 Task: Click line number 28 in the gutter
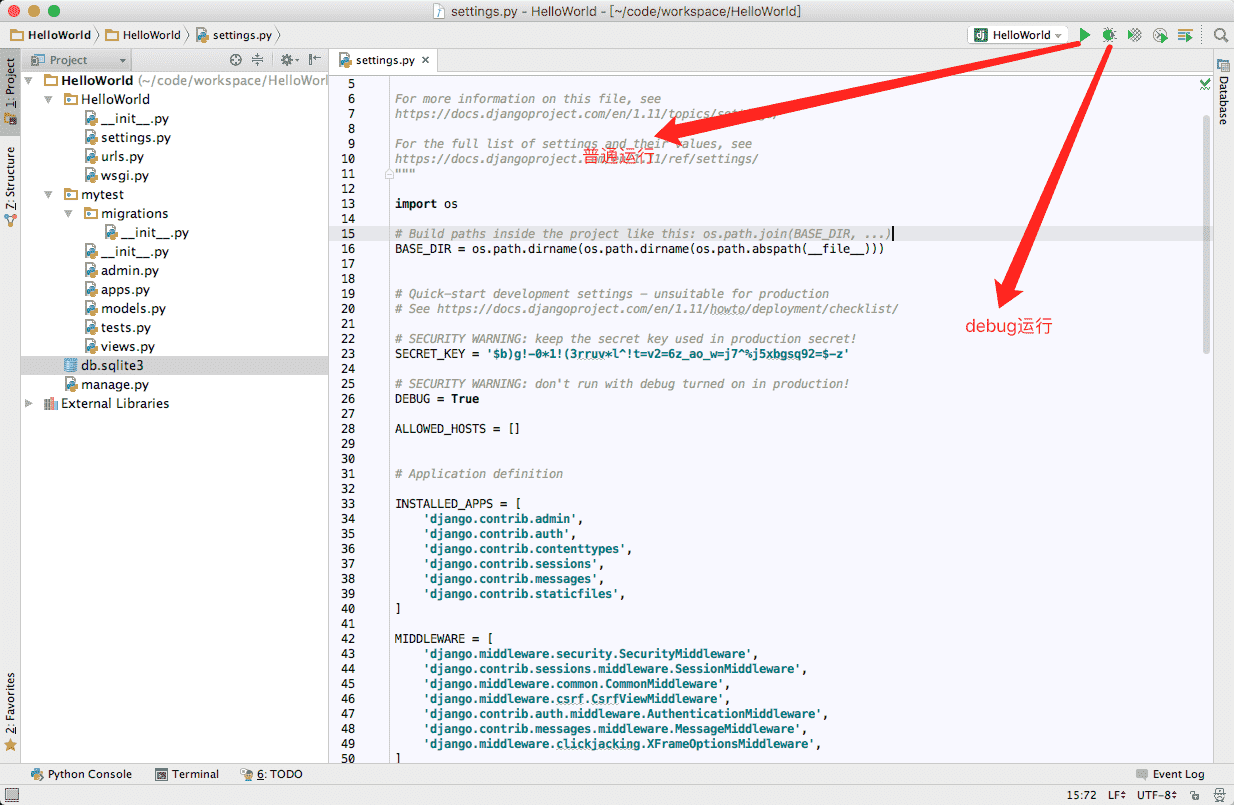tap(347, 428)
